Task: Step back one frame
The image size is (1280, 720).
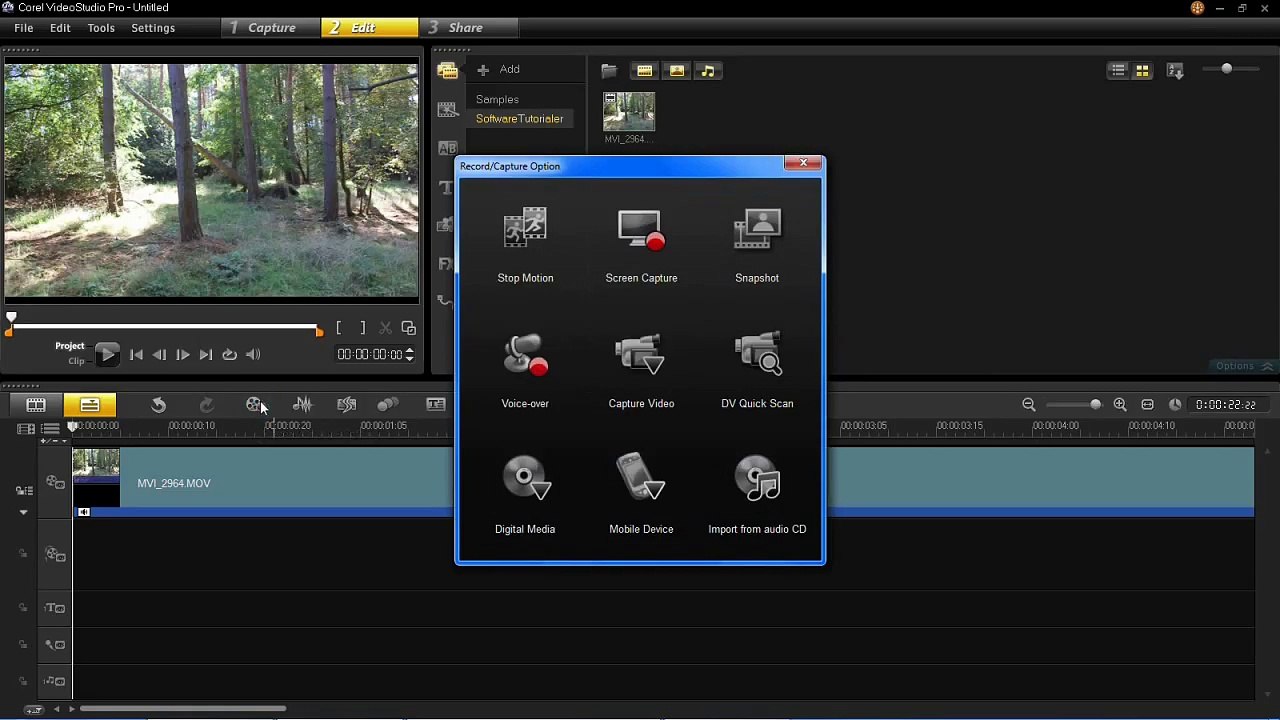Action: [x=159, y=354]
